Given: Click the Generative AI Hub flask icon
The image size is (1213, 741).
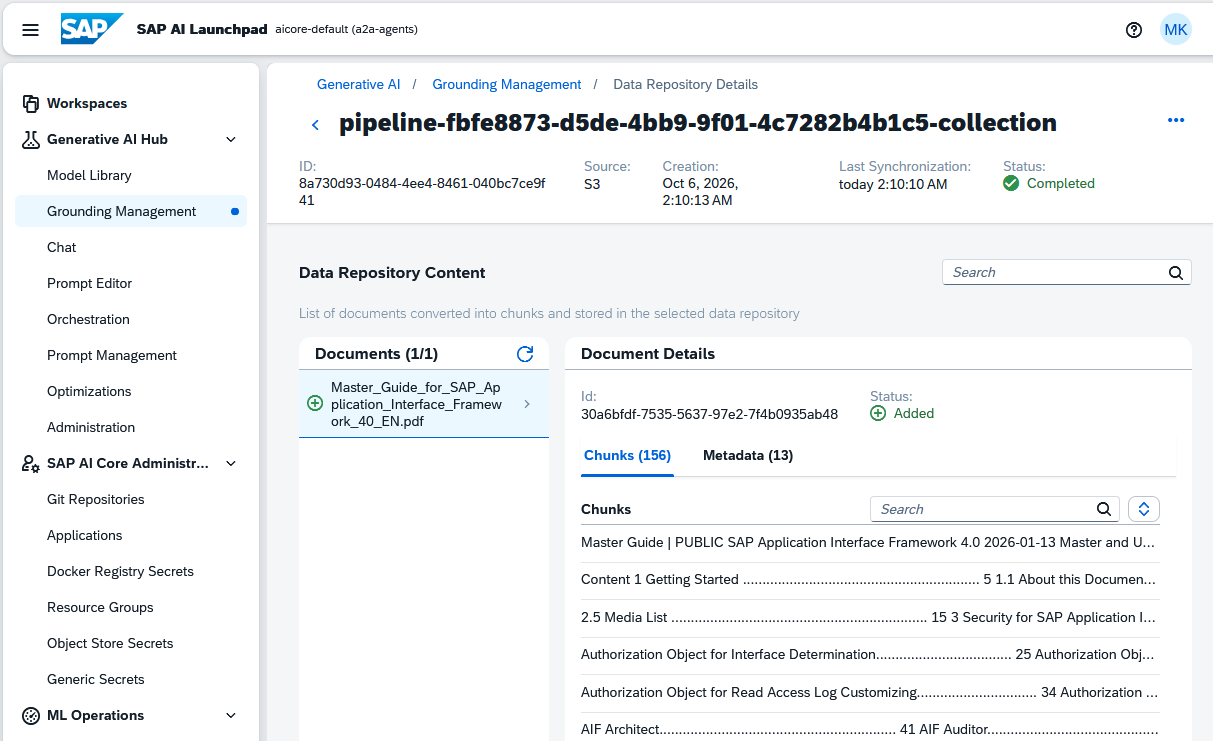Looking at the screenshot, I should [30, 139].
